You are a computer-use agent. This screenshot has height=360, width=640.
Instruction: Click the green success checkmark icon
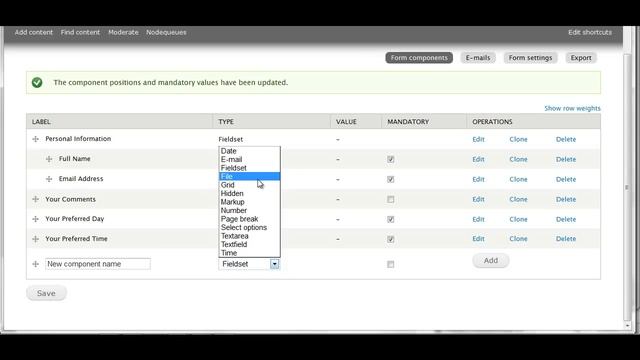coord(37,82)
